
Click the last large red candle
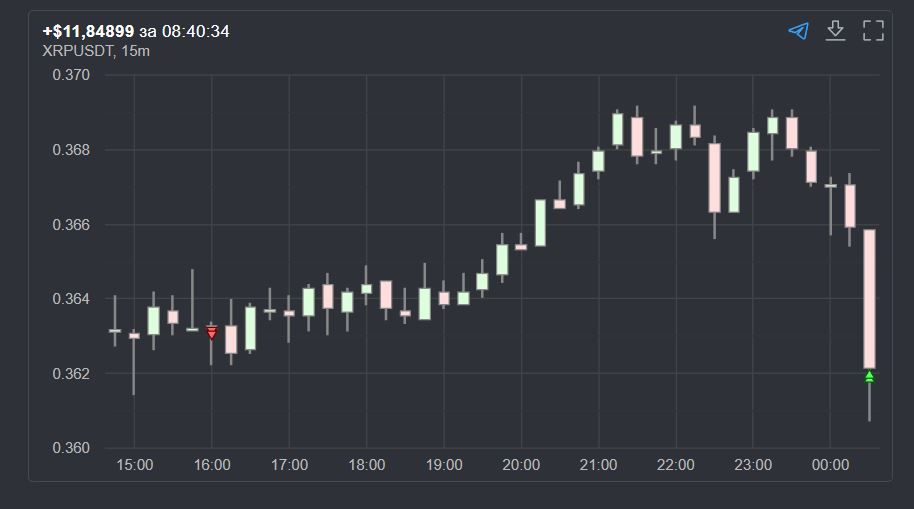click(x=869, y=298)
